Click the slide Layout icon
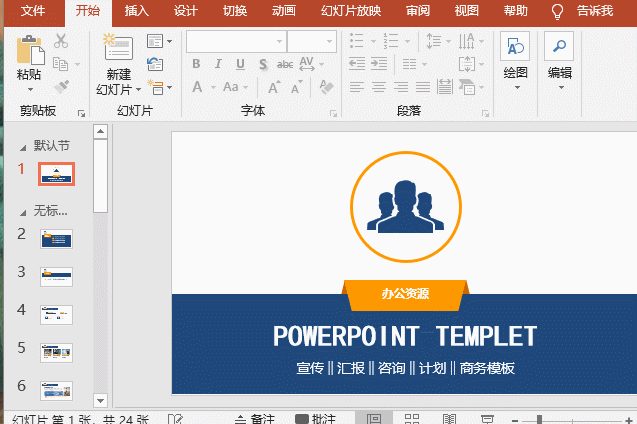 [x=155, y=41]
